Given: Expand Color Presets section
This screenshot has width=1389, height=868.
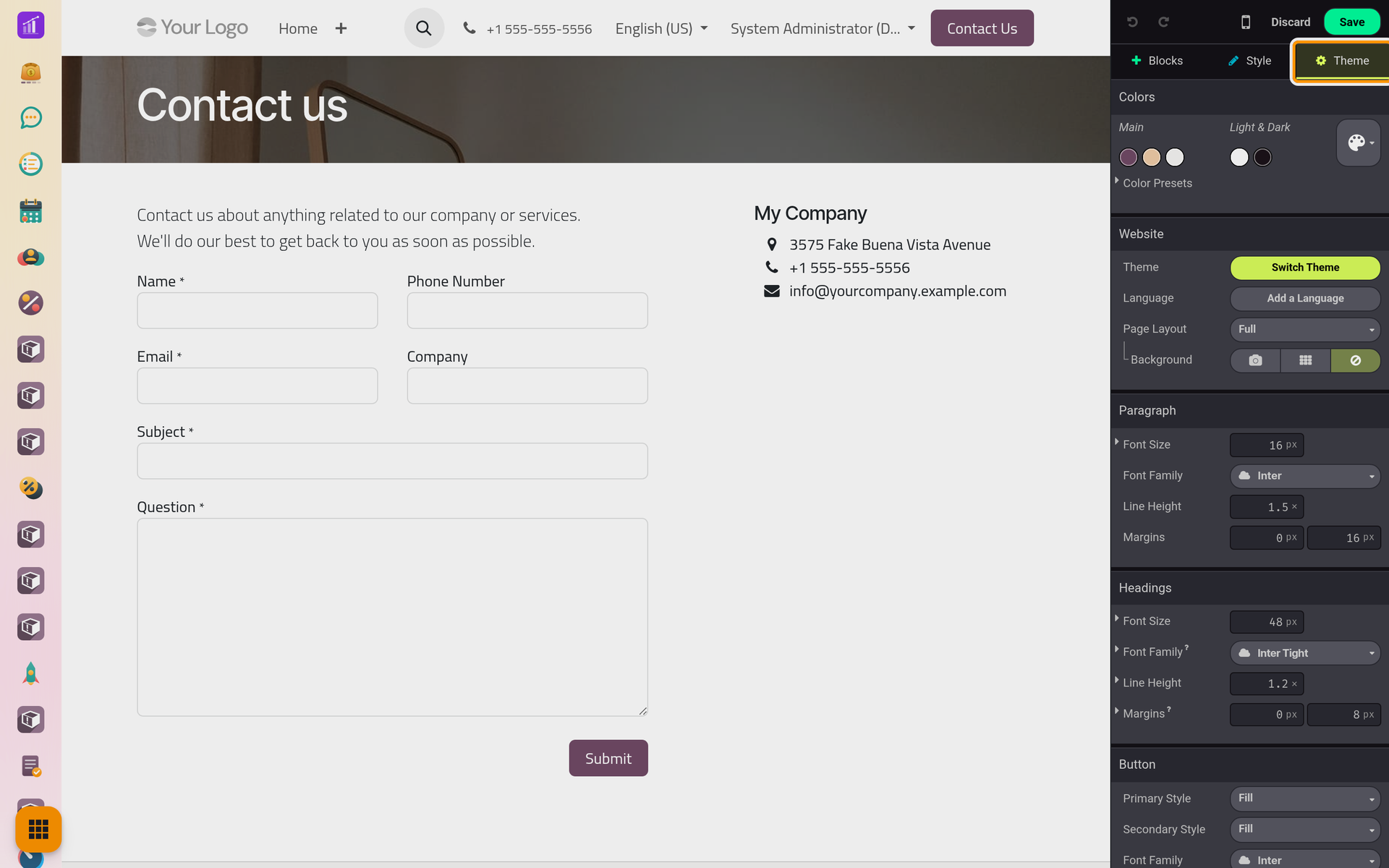Looking at the screenshot, I should 1156,183.
